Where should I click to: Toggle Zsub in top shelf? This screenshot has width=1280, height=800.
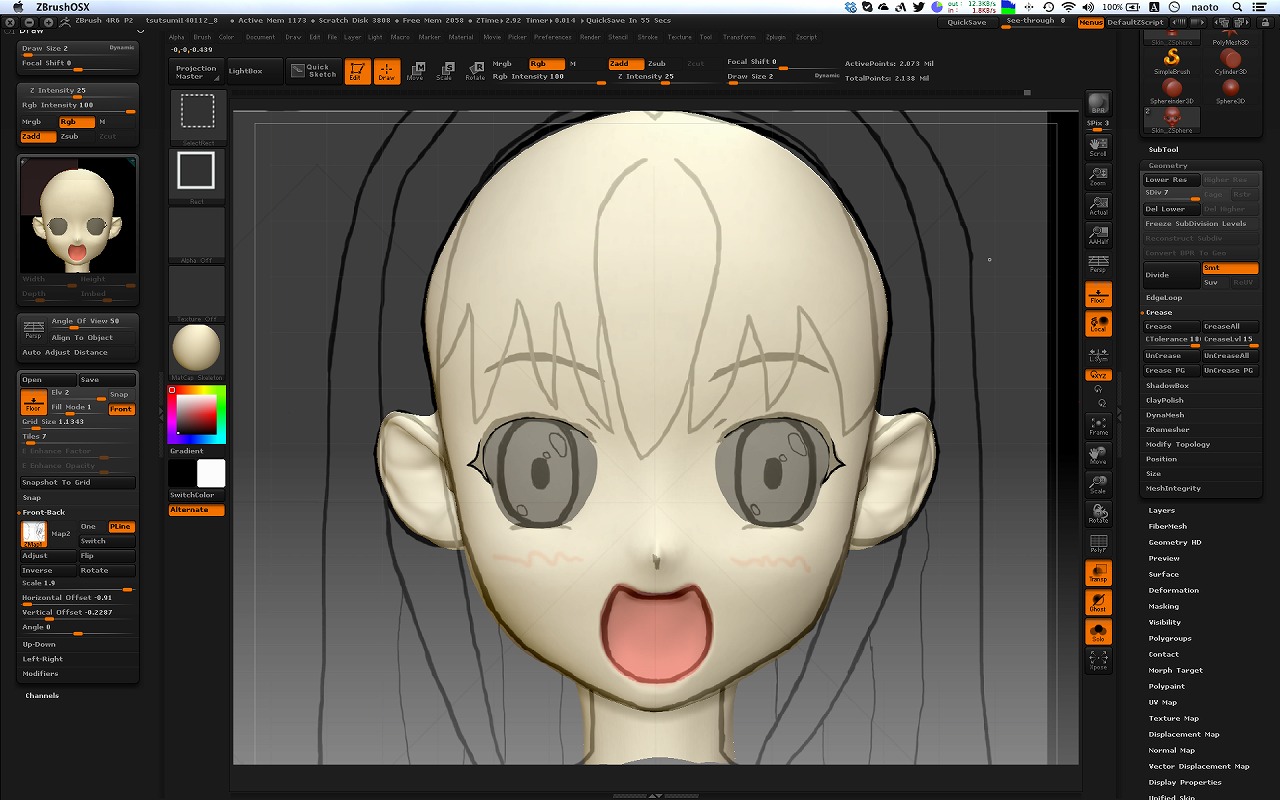[662, 64]
